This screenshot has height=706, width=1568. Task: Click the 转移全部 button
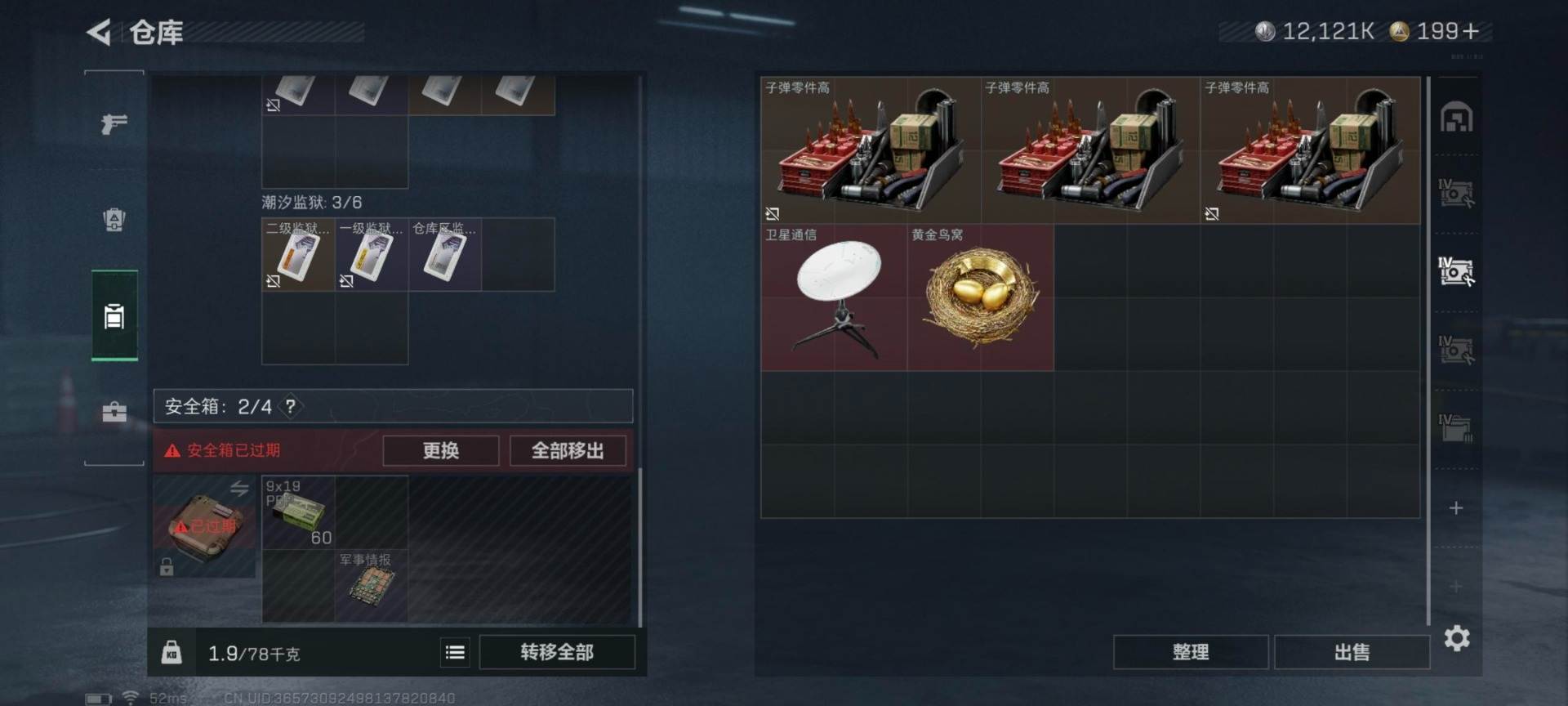(557, 652)
